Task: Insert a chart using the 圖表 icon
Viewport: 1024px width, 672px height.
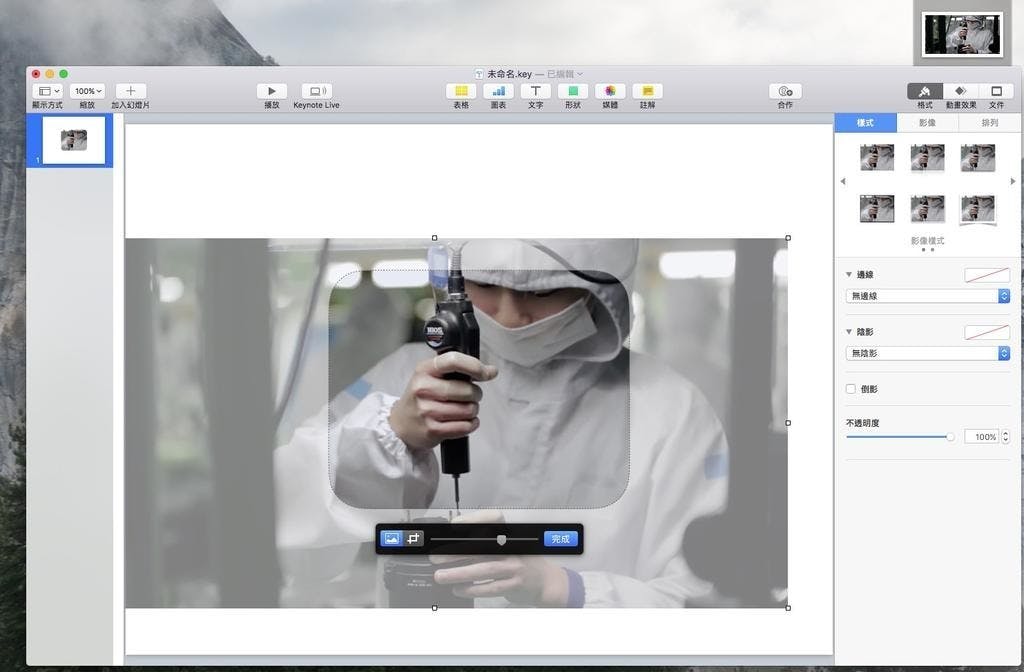Action: pyautogui.click(x=498, y=91)
